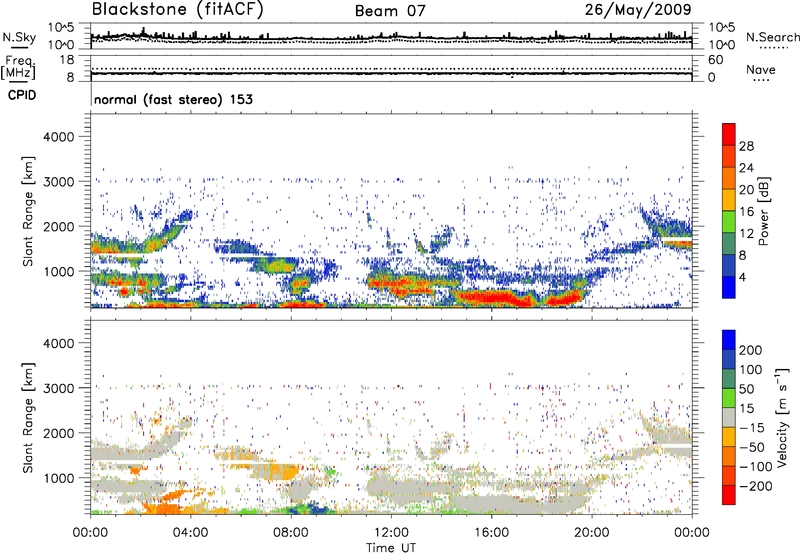Click the light green 12–16 dB Power colorbar segment
800x554 pixels.
(729, 221)
